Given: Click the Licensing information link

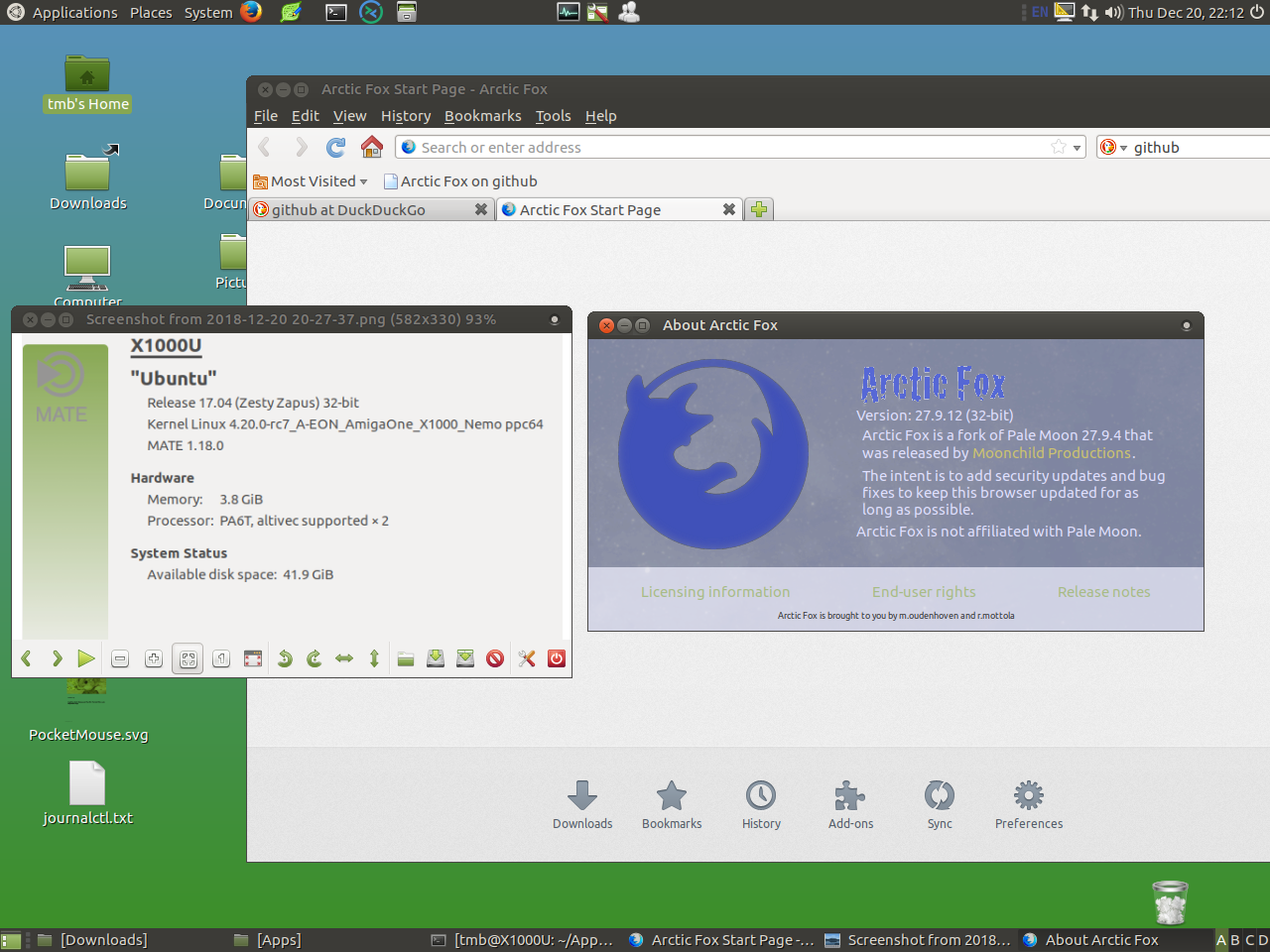Looking at the screenshot, I should point(715,592).
